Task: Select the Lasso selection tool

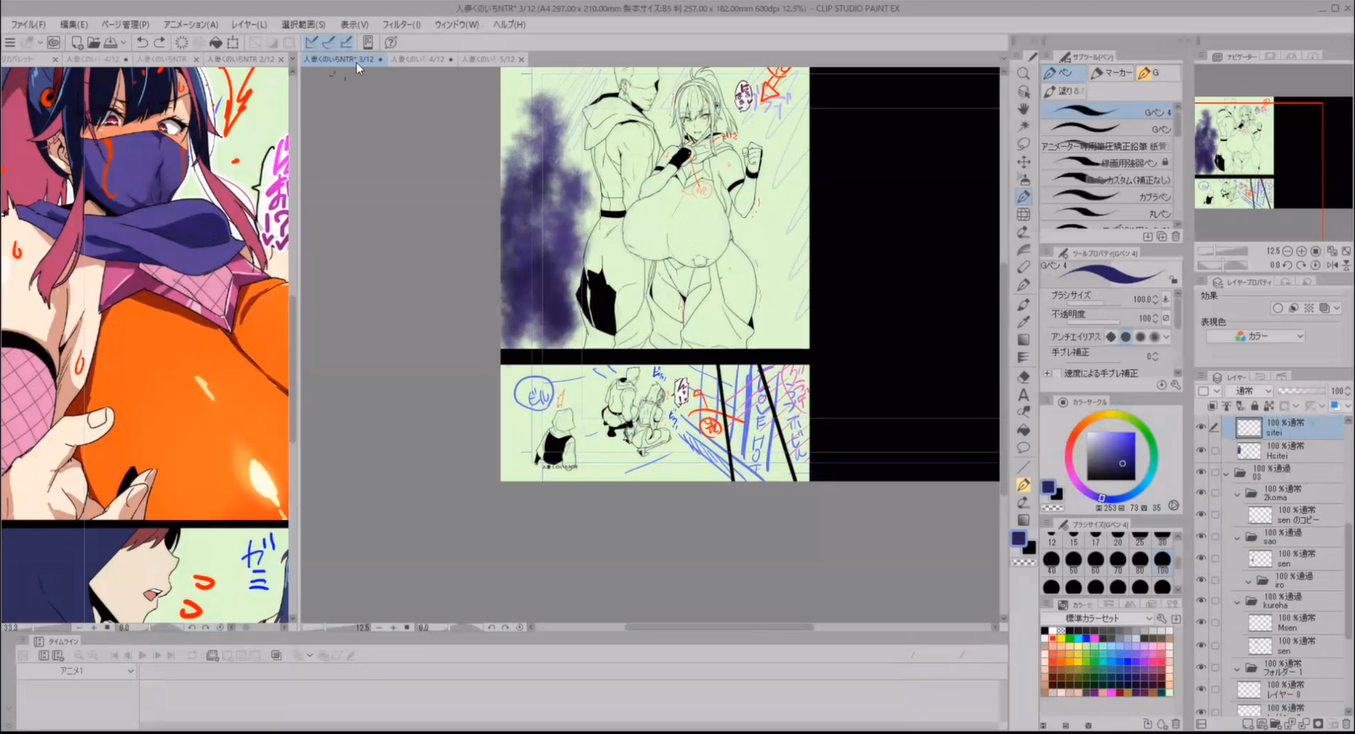Action: (x=1023, y=143)
